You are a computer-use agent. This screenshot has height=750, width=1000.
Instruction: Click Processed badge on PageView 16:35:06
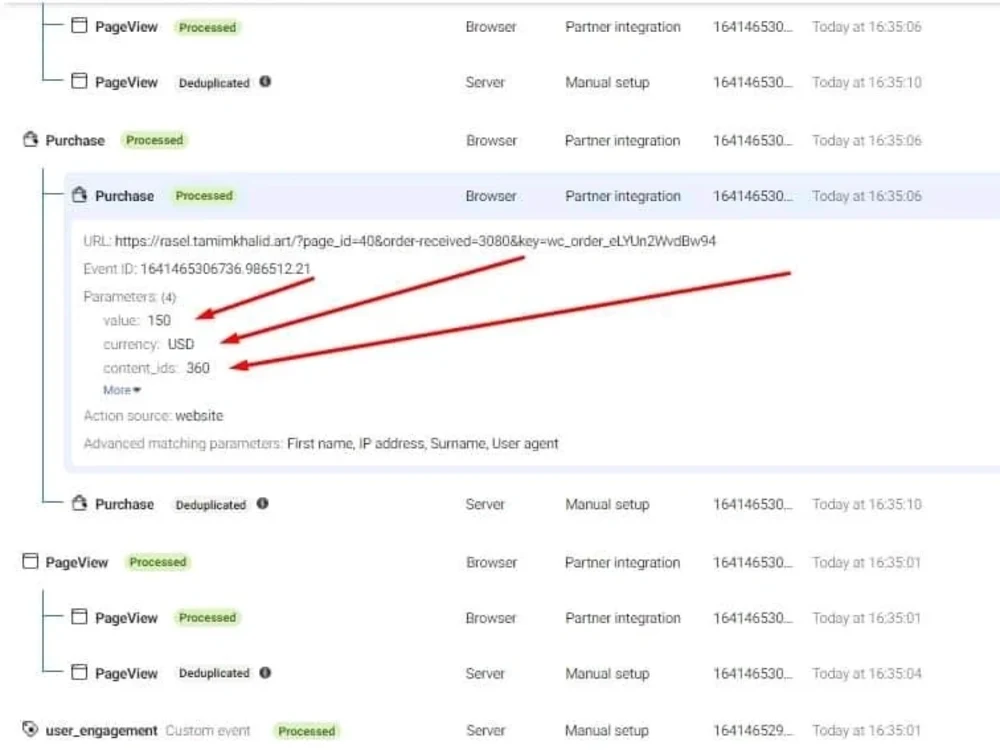click(207, 27)
